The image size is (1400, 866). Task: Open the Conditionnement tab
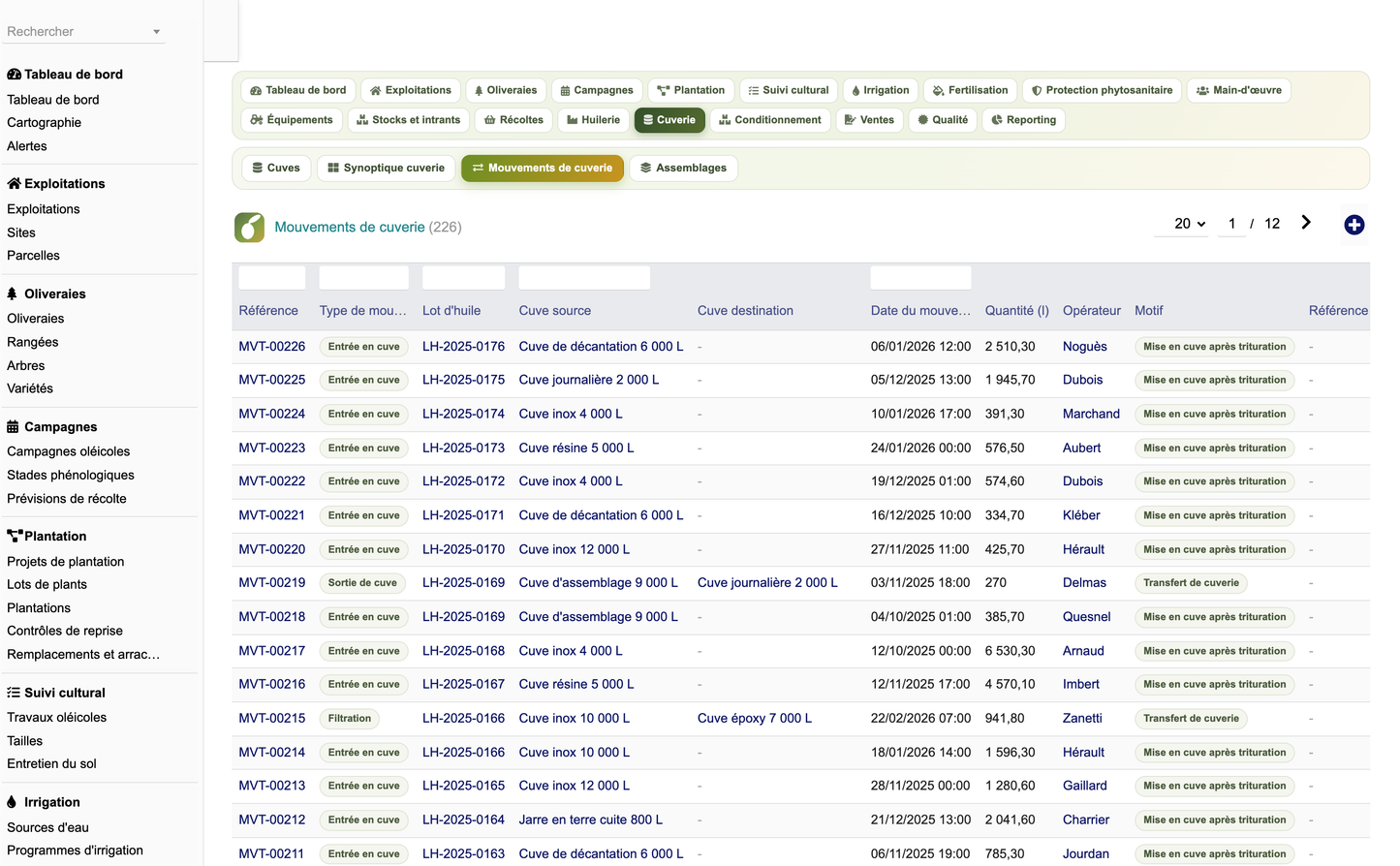[770, 120]
